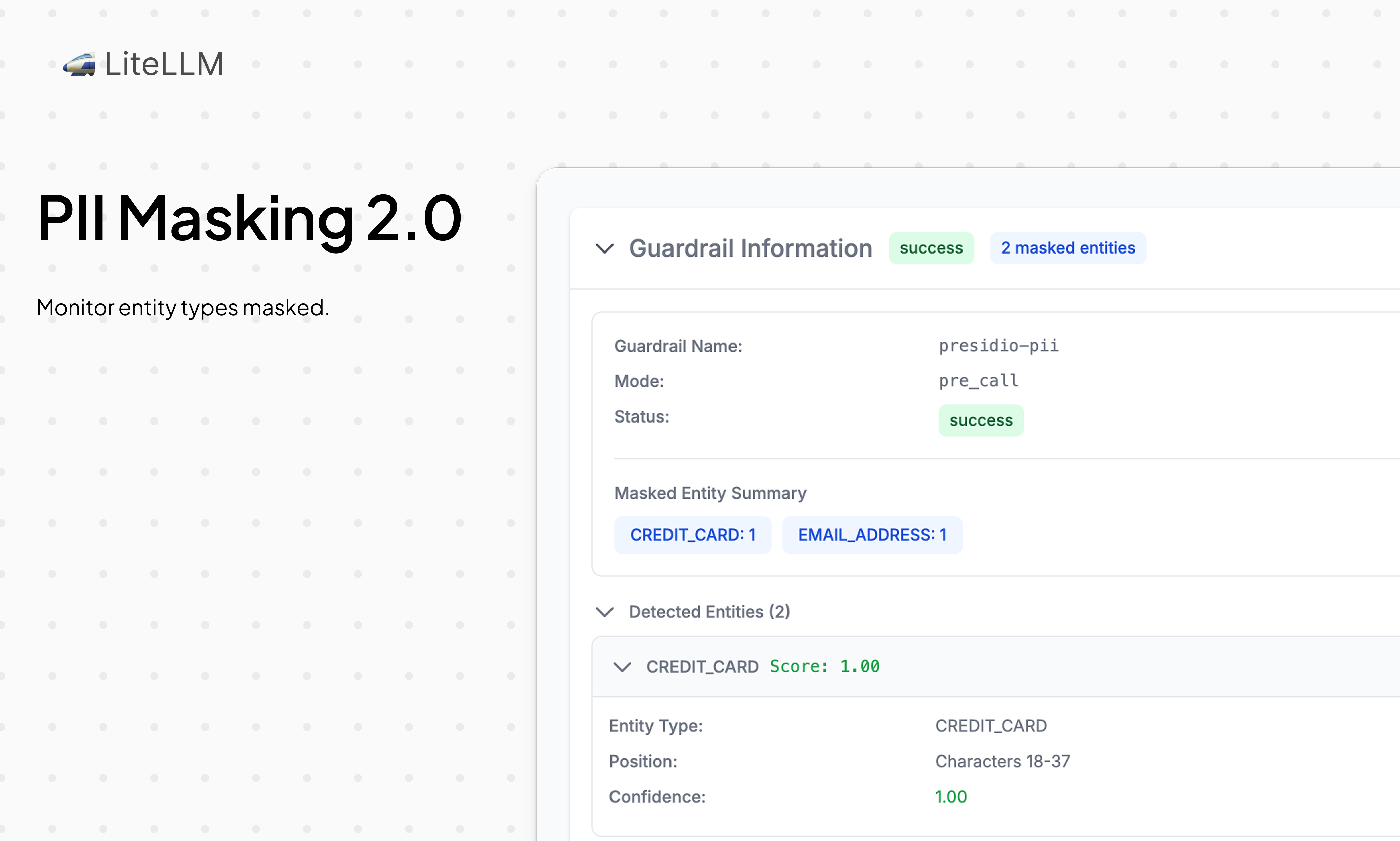Collapse the Detected Entities (2) chevron
Screen dimensions: 1400x841
coord(604,612)
